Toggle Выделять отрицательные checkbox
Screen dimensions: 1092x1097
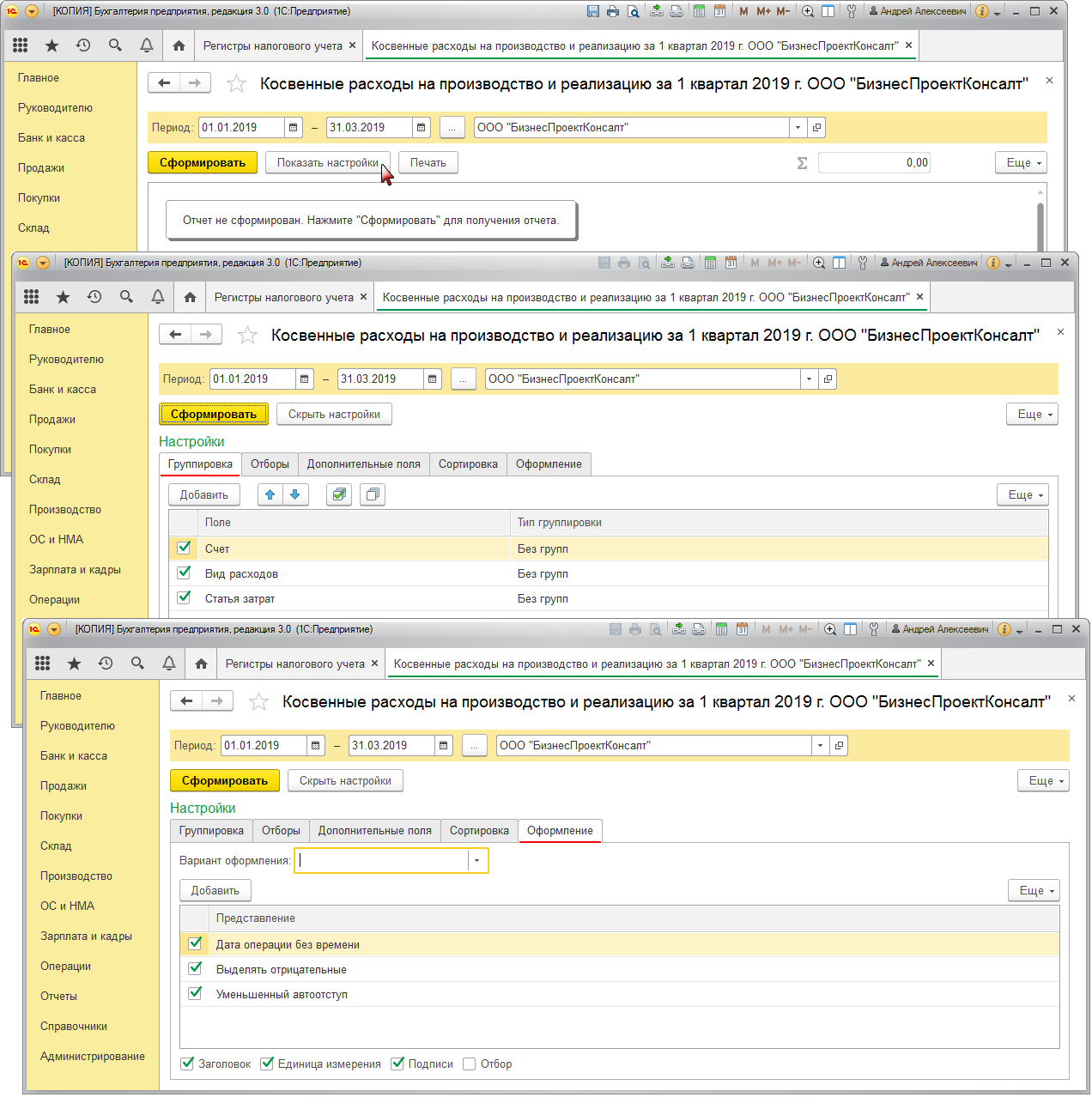click(195, 968)
